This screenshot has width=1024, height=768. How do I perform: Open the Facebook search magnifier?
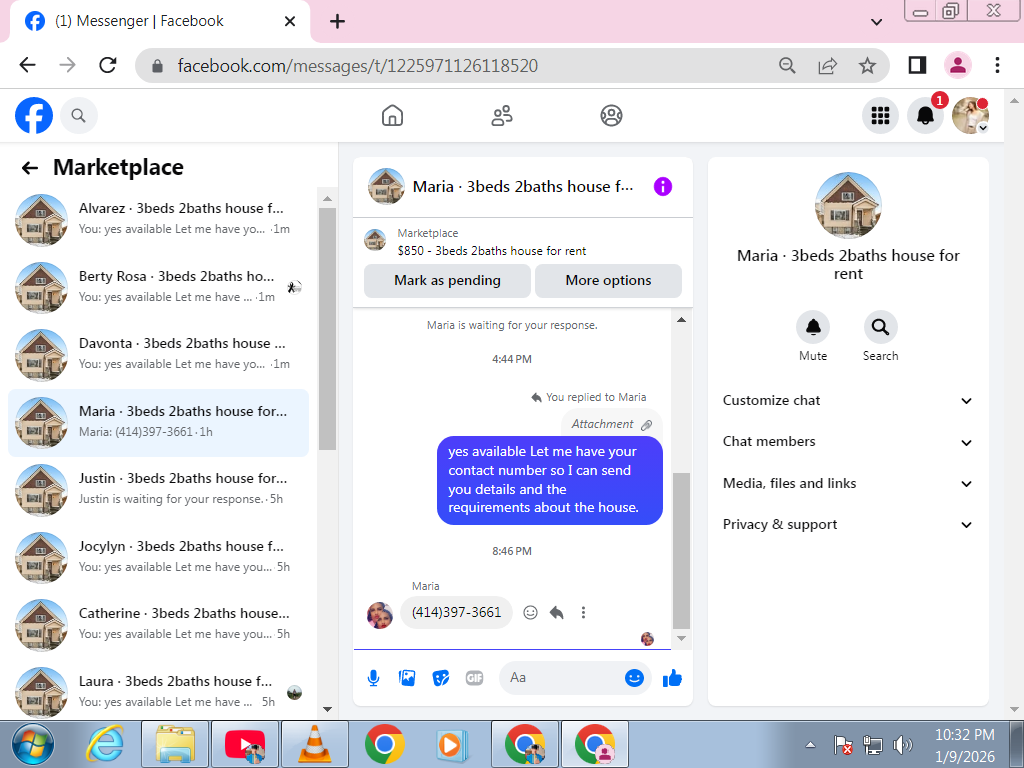click(x=78, y=116)
